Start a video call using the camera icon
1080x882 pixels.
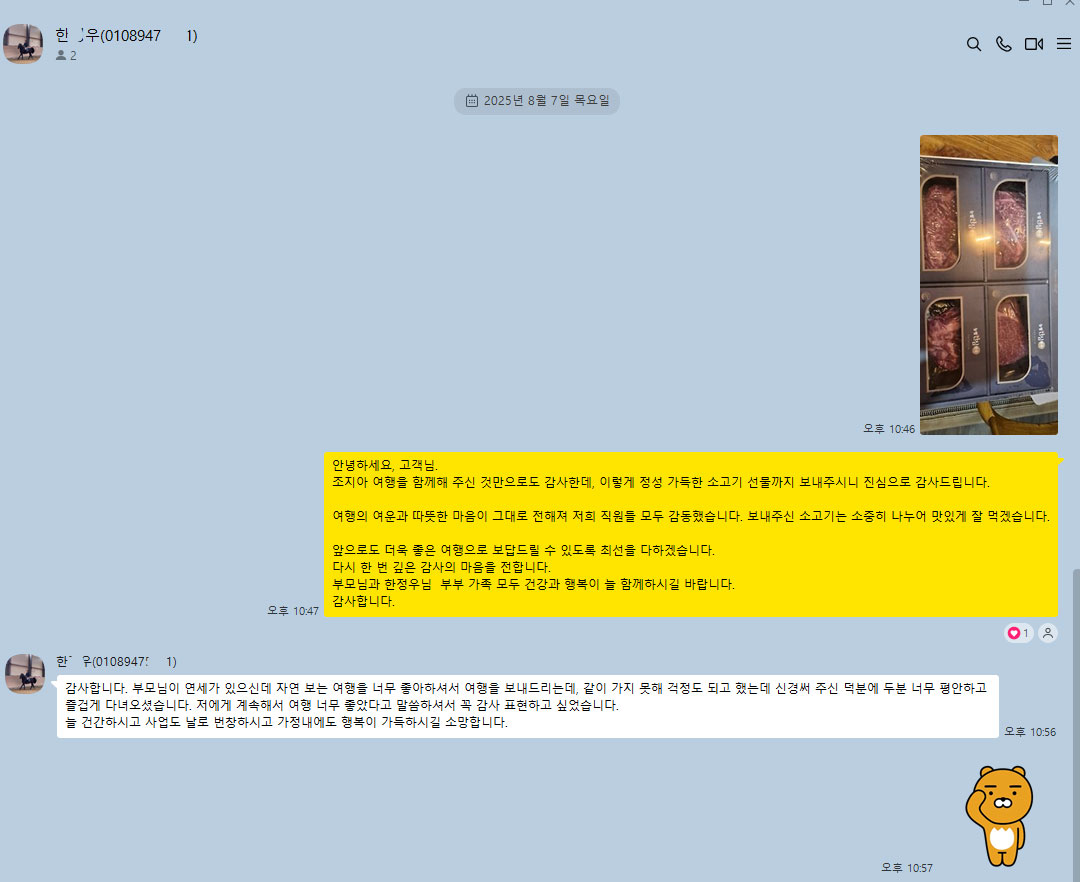pyautogui.click(x=1033, y=44)
